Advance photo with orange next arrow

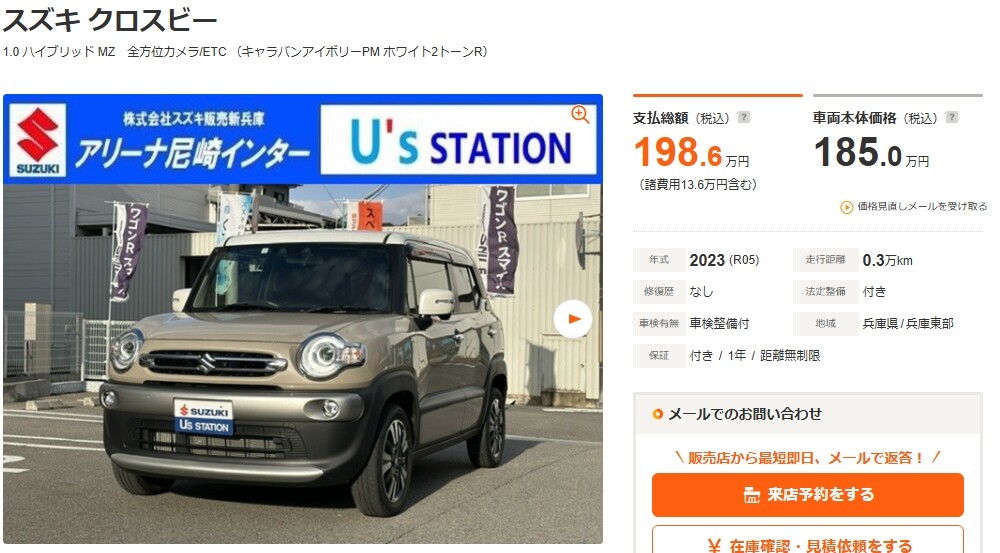(572, 319)
